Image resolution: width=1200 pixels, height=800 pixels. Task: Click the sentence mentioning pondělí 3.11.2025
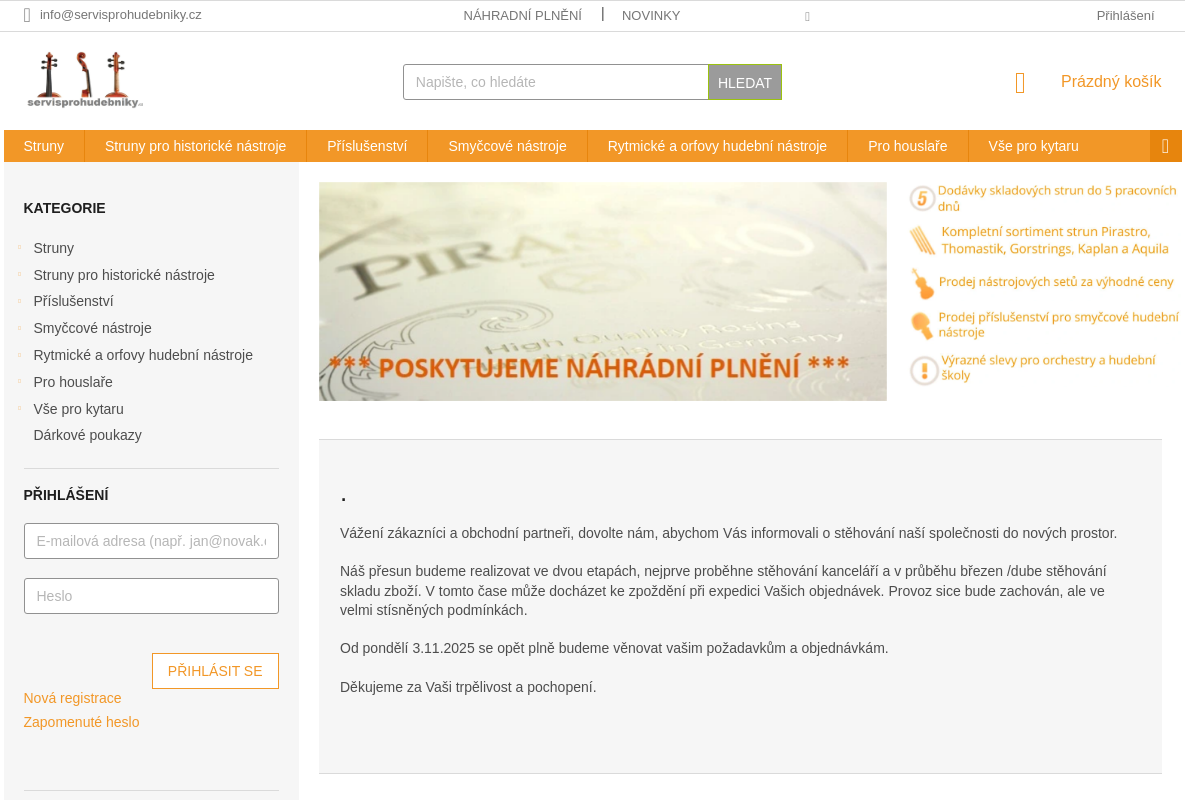pos(614,648)
